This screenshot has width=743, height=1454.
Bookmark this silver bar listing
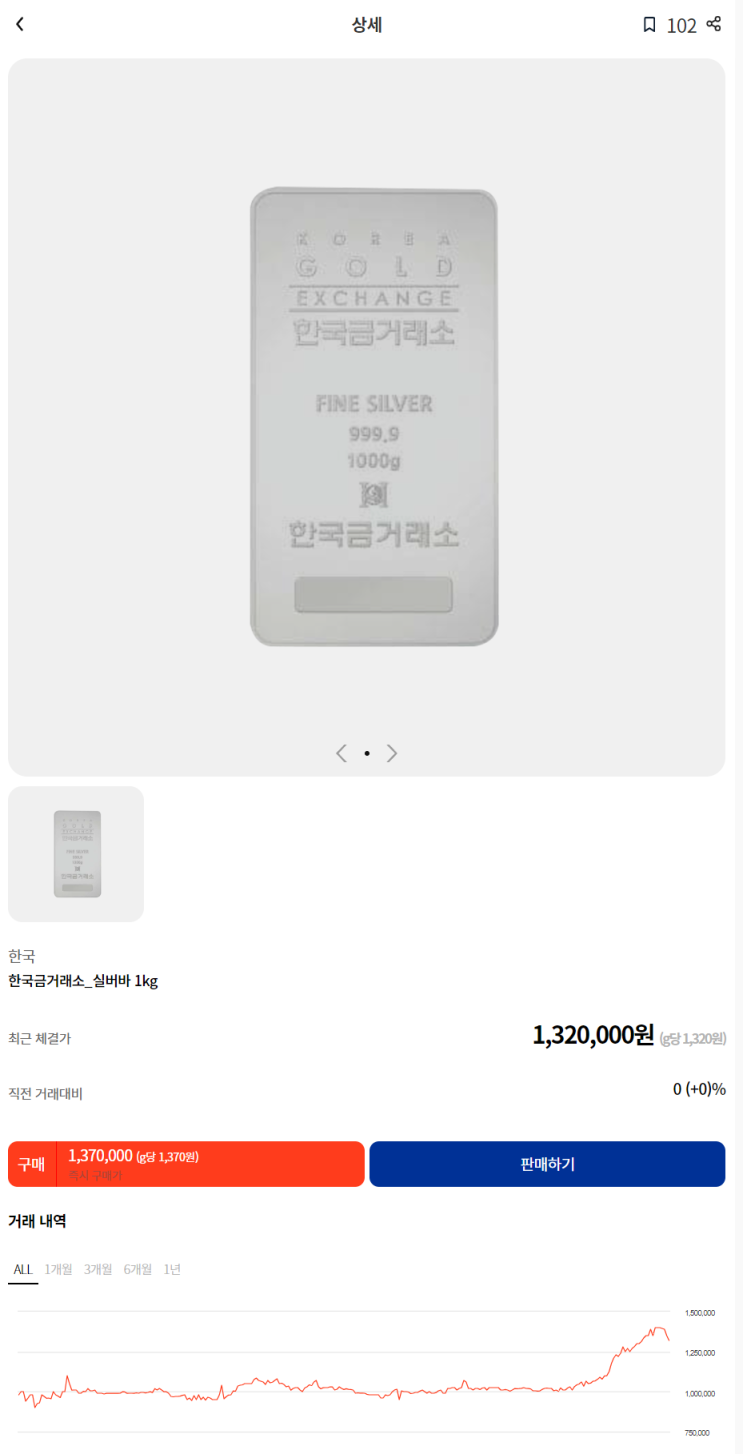pyautogui.click(x=649, y=25)
